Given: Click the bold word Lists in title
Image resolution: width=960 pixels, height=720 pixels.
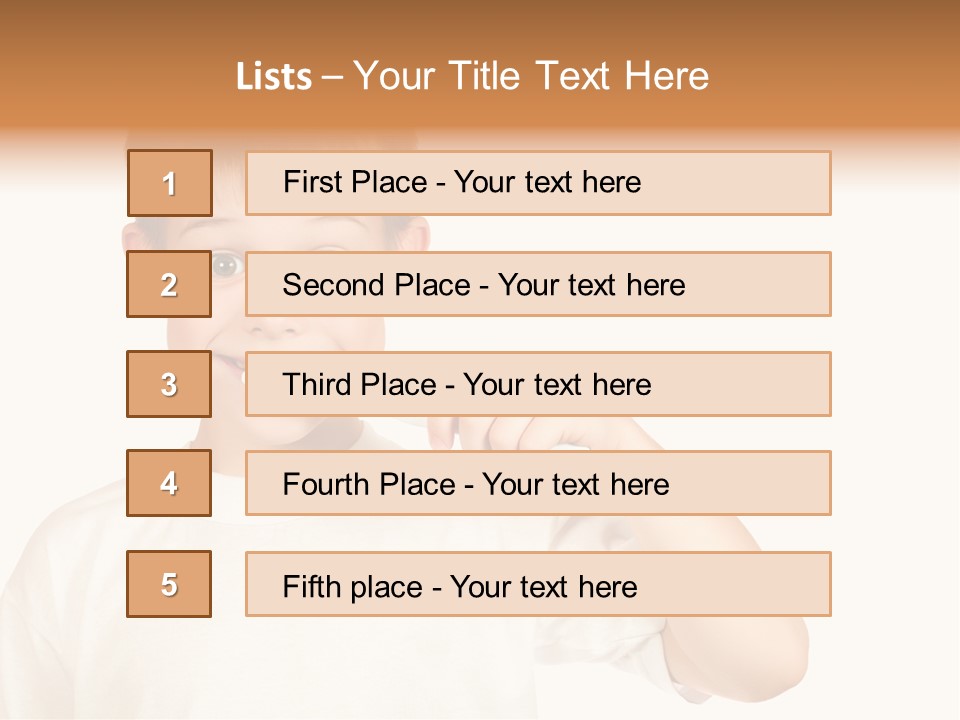Looking at the screenshot, I should click(274, 76).
